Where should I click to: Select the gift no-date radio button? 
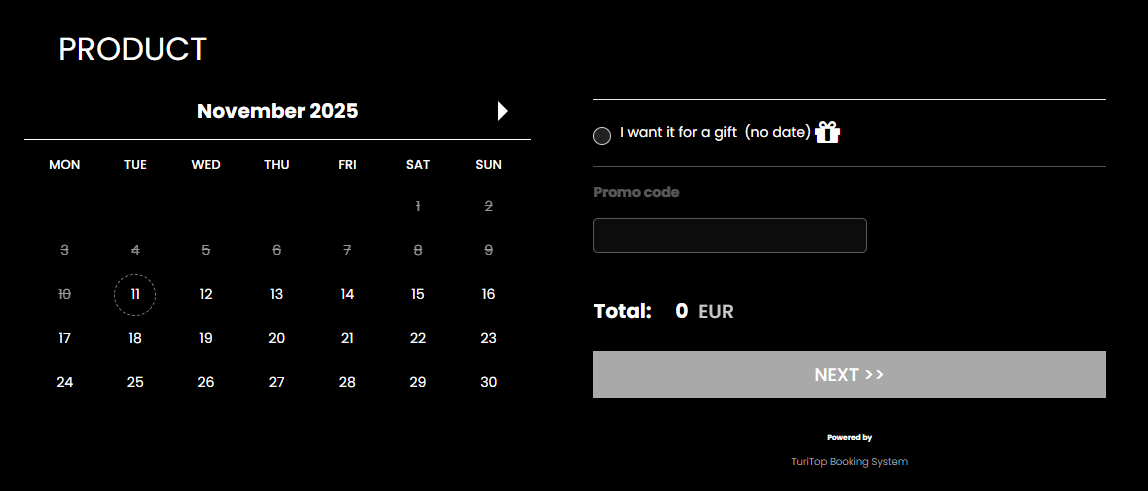tap(602, 136)
